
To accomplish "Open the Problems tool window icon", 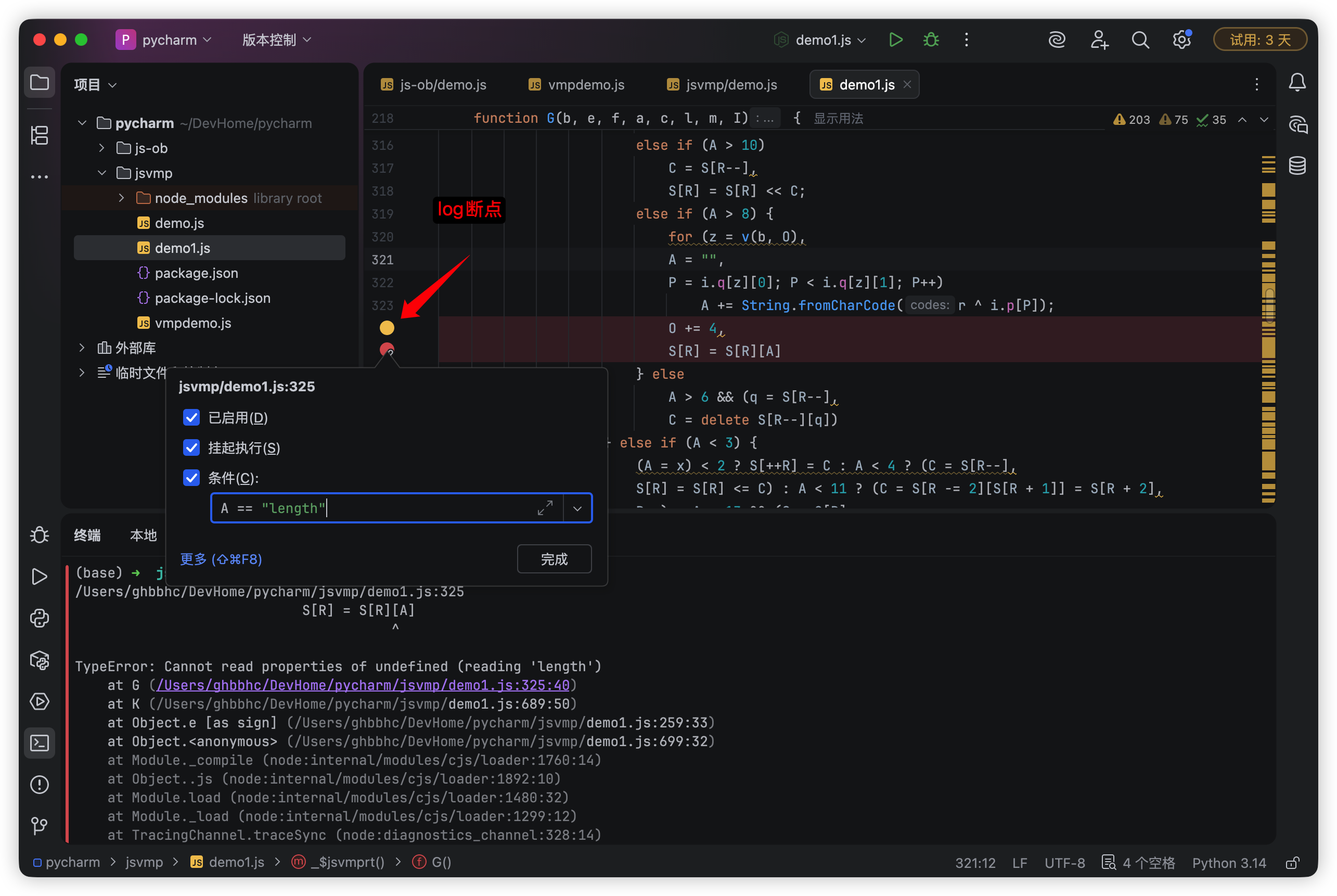I will point(40,785).
